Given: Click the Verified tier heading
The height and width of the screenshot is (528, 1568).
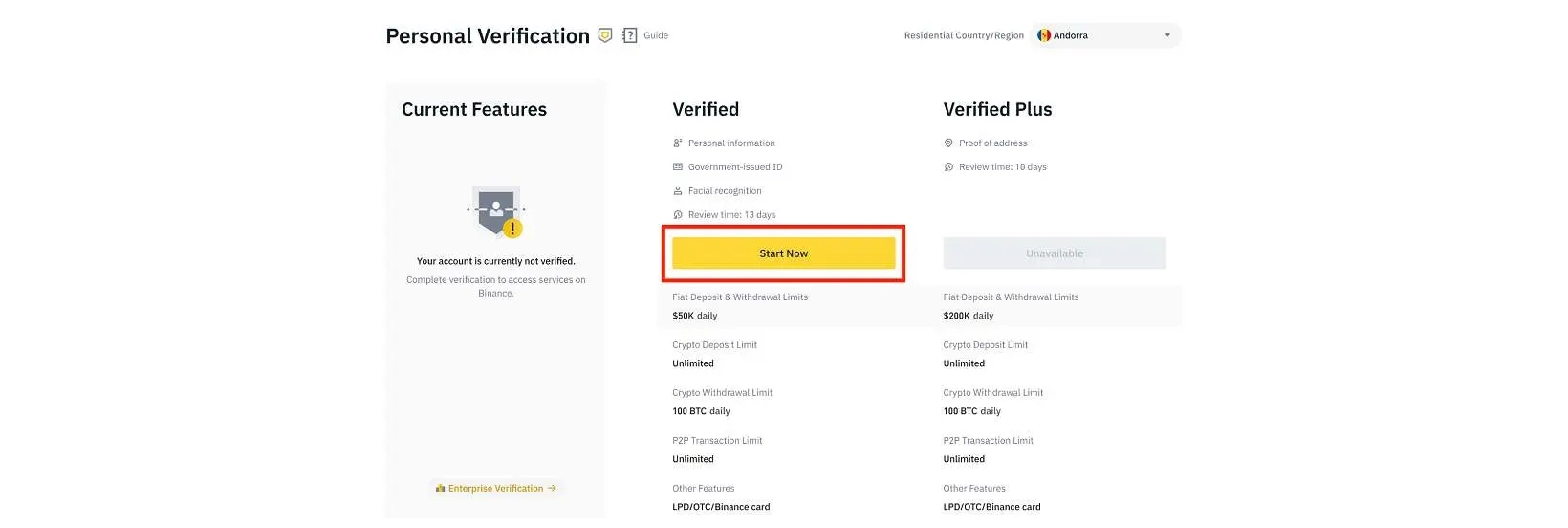Looking at the screenshot, I should pyautogui.click(x=706, y=109).
